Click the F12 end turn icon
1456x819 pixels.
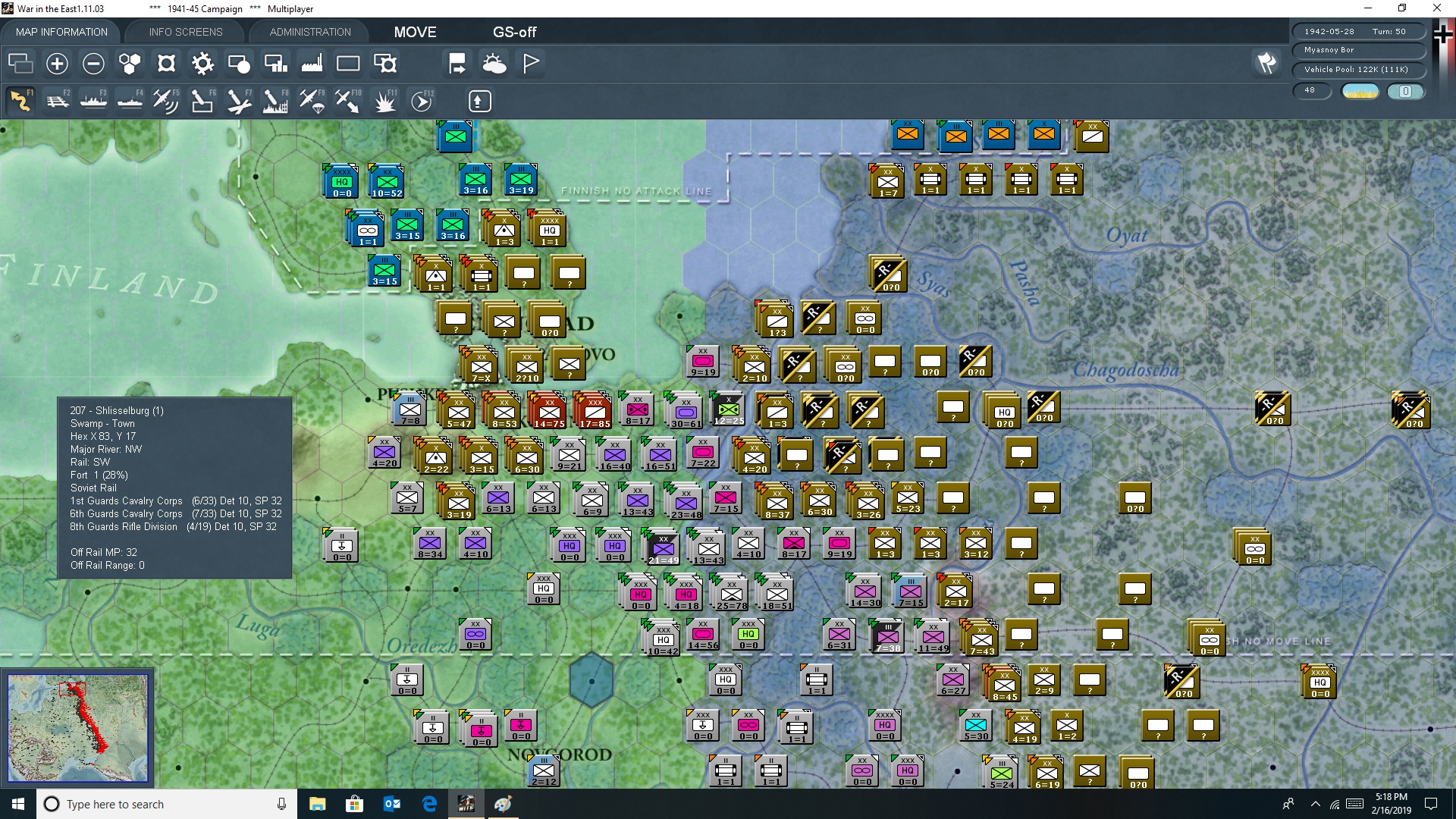[422, 101]
